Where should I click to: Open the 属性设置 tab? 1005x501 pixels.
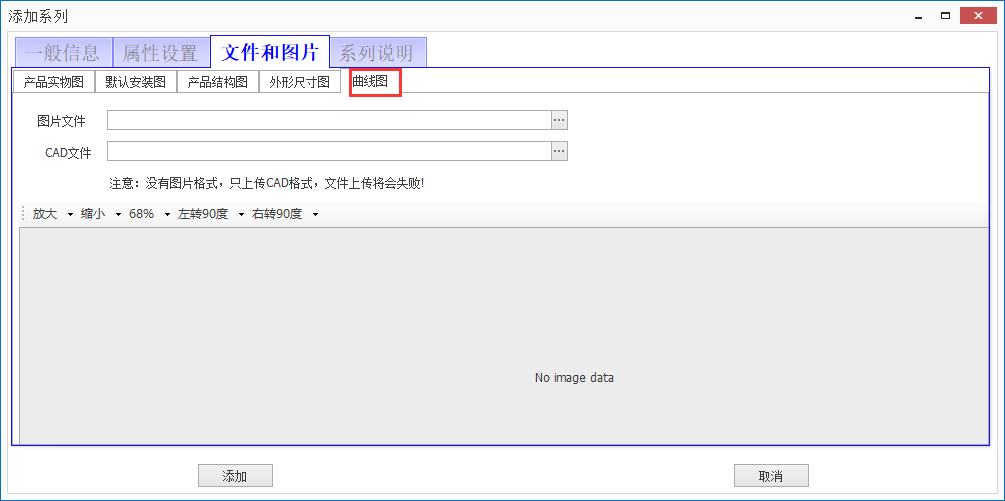click(162, 53)
